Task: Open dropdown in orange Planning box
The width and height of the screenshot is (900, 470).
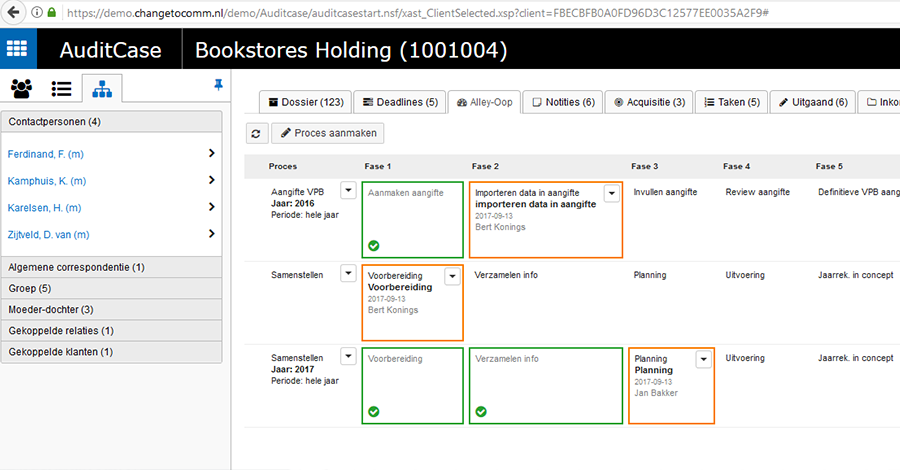Action: coord(704,359)
